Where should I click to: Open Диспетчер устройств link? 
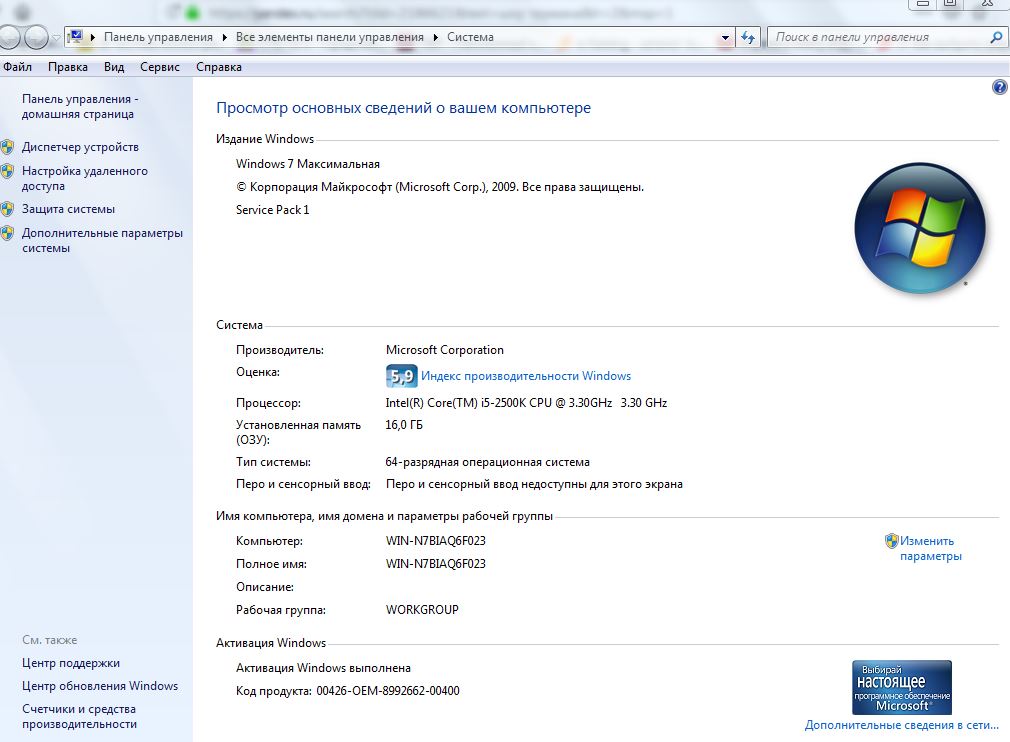(x=81, y=147)
